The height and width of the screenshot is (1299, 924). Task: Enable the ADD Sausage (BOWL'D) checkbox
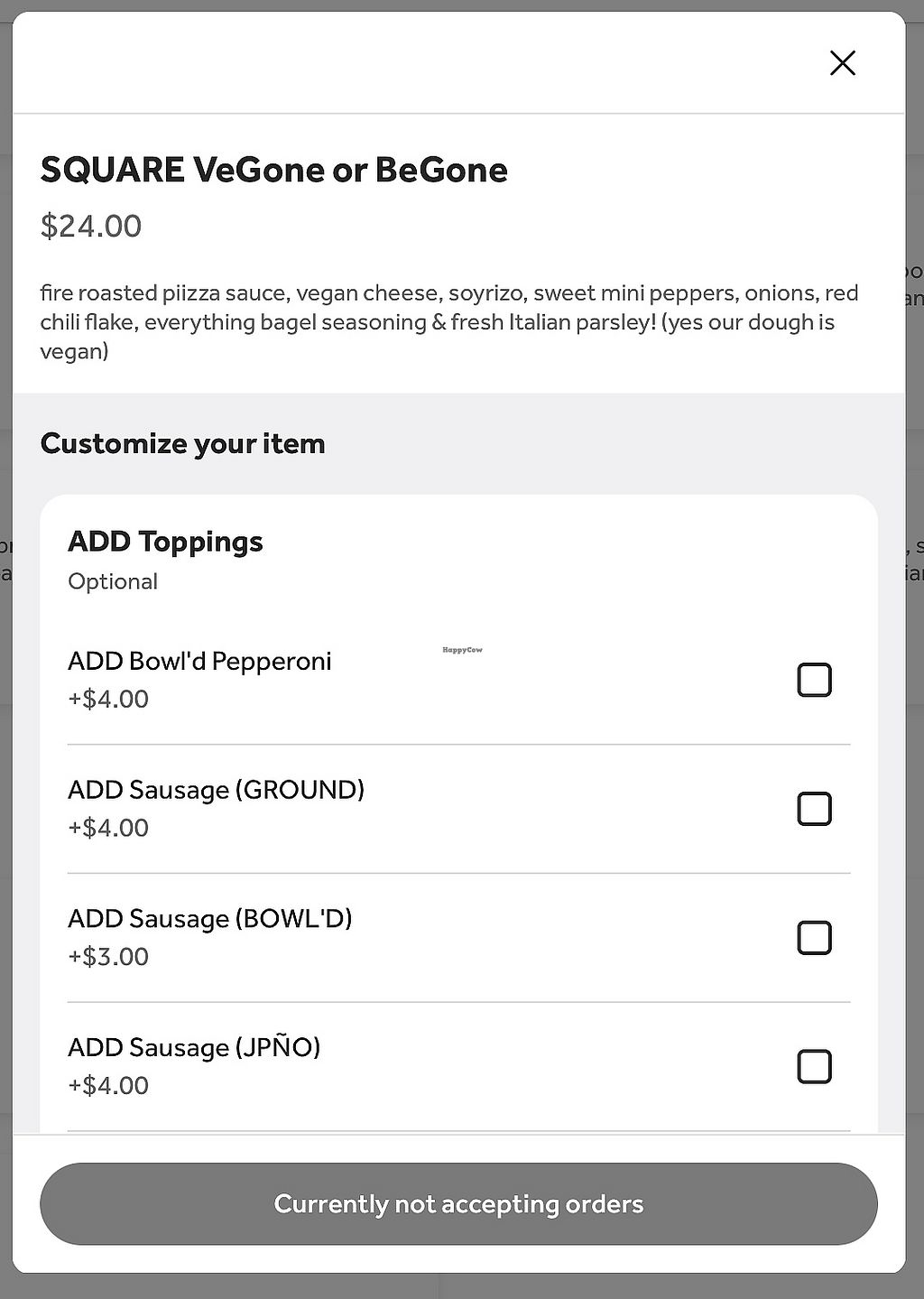pos(814,938)
